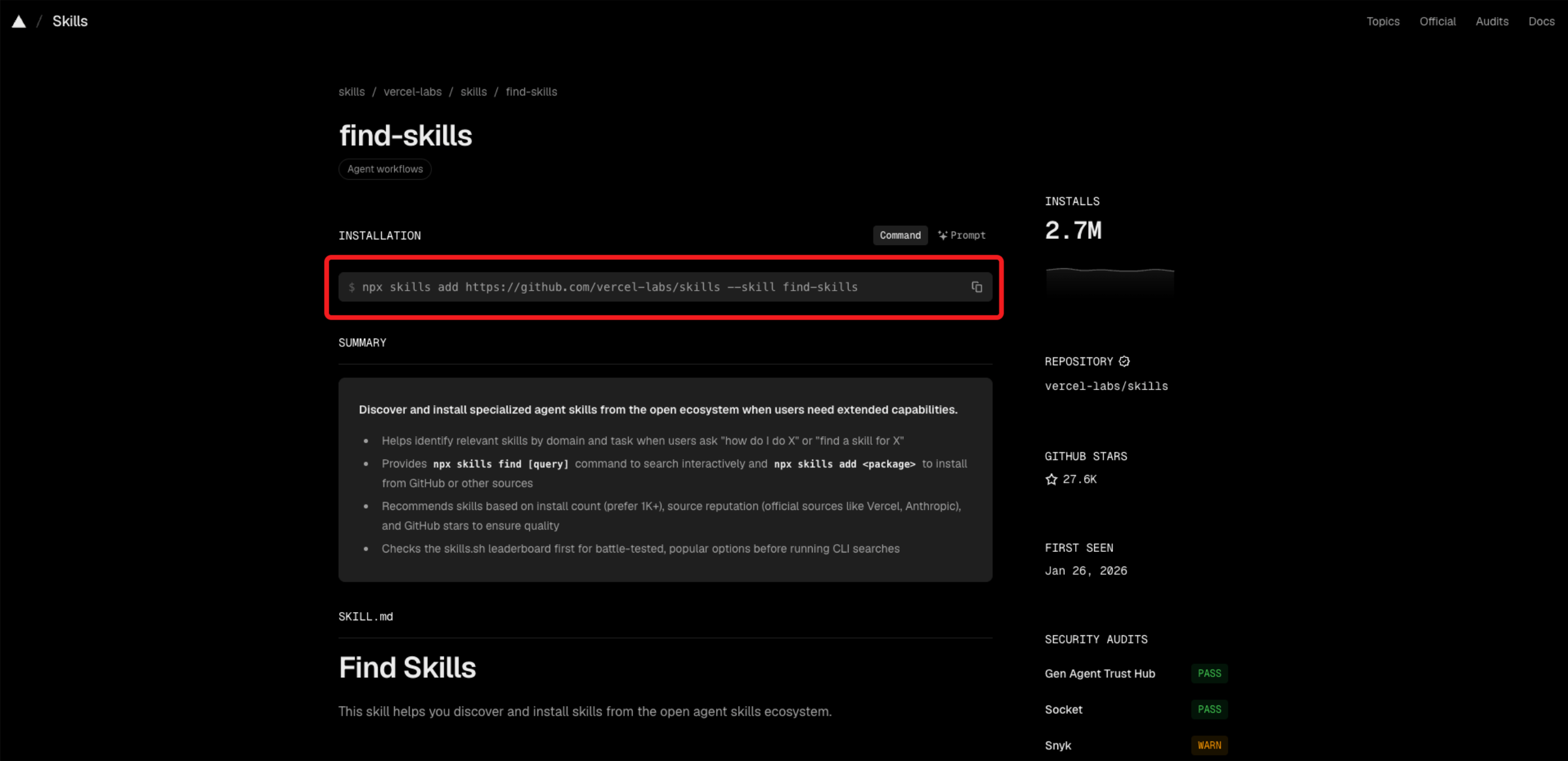Image resolution: width=1568 pixels, height=761 pixels.
Task: Open the first 'skills' breadcrumb link
Action: pos(351,92)
